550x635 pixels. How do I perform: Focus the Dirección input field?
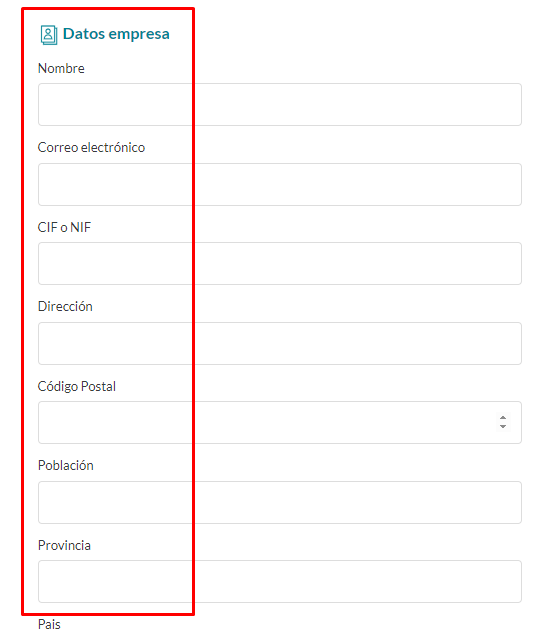pyautogui.click(x=280, y=343)
